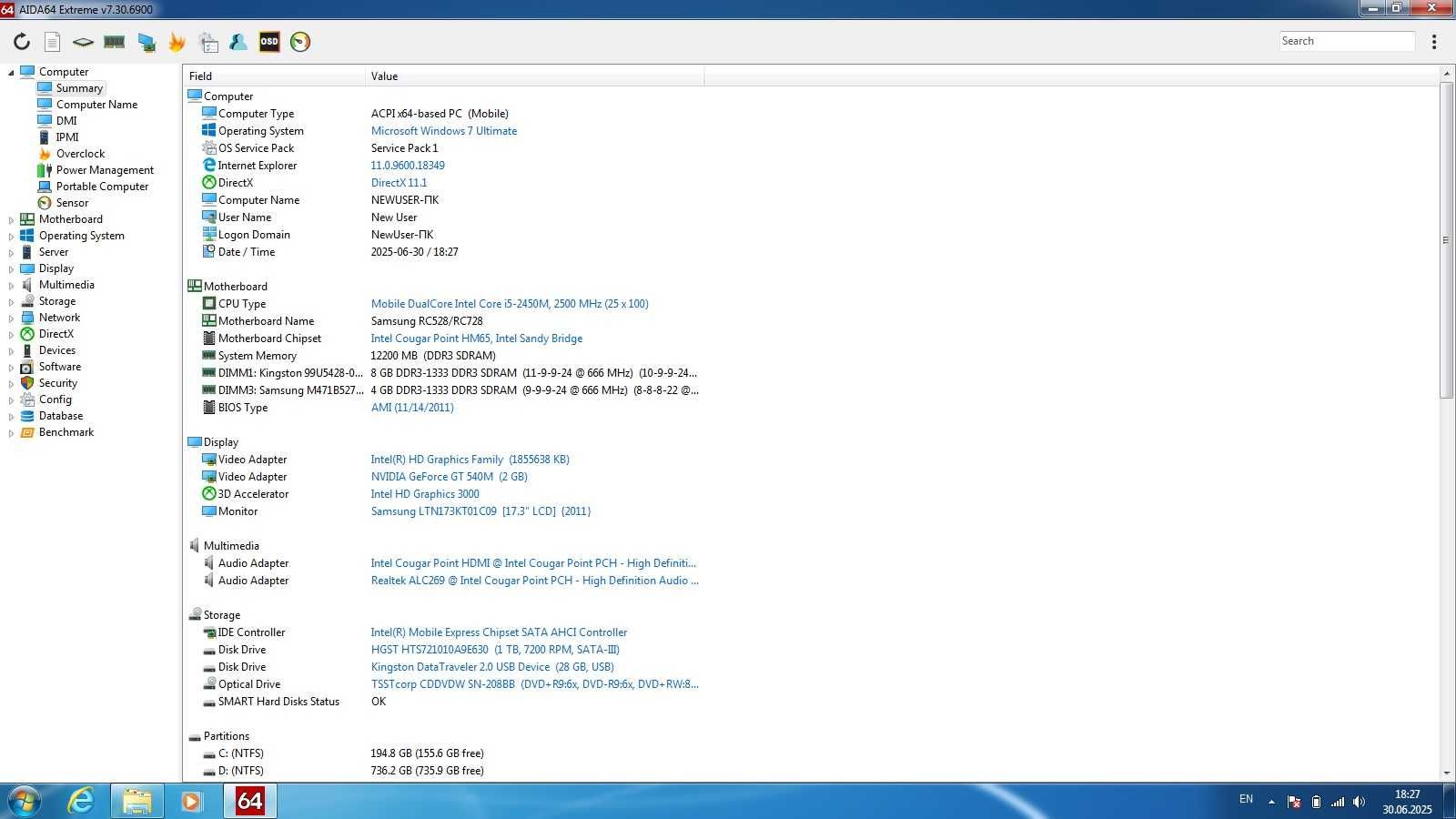Select the Devices tree item
1456x819 pixels.
[x=56, y=350]
